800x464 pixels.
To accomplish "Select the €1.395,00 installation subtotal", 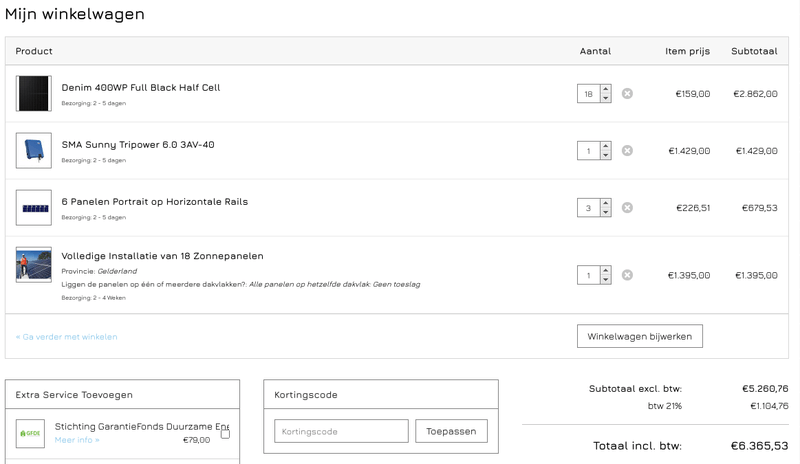I will click(x=756, y=276).
